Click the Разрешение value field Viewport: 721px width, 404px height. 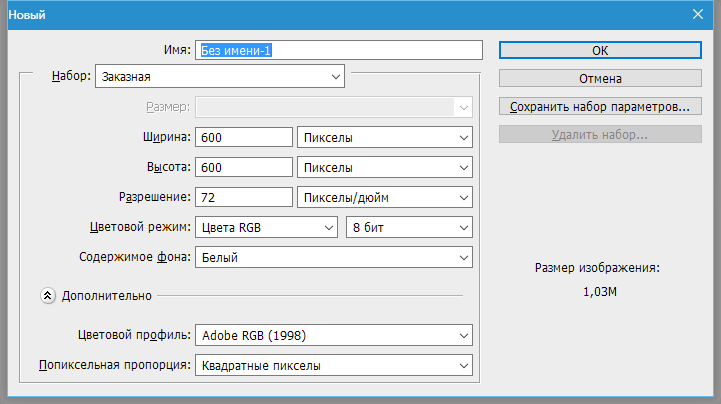tap(244, 197)
